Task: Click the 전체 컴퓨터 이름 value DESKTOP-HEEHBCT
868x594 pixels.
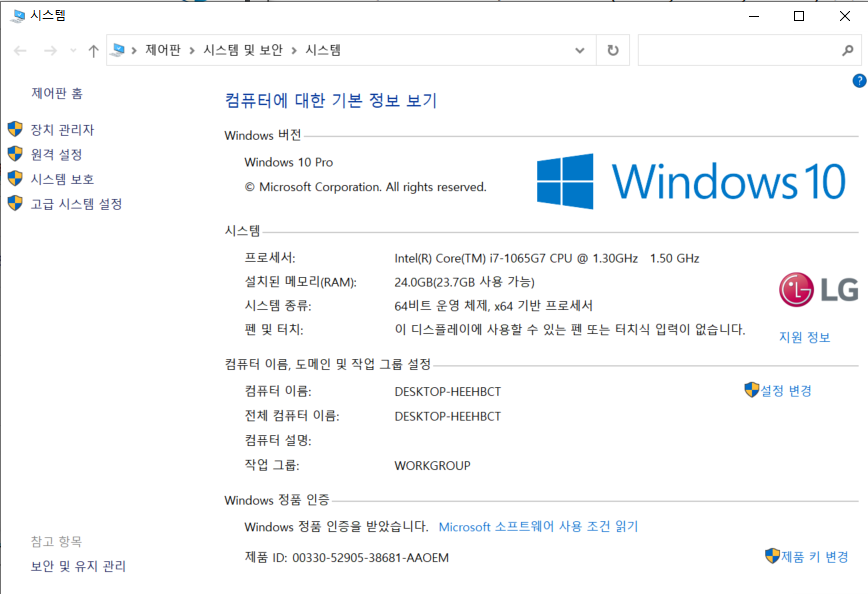Action: click(448, 417)
